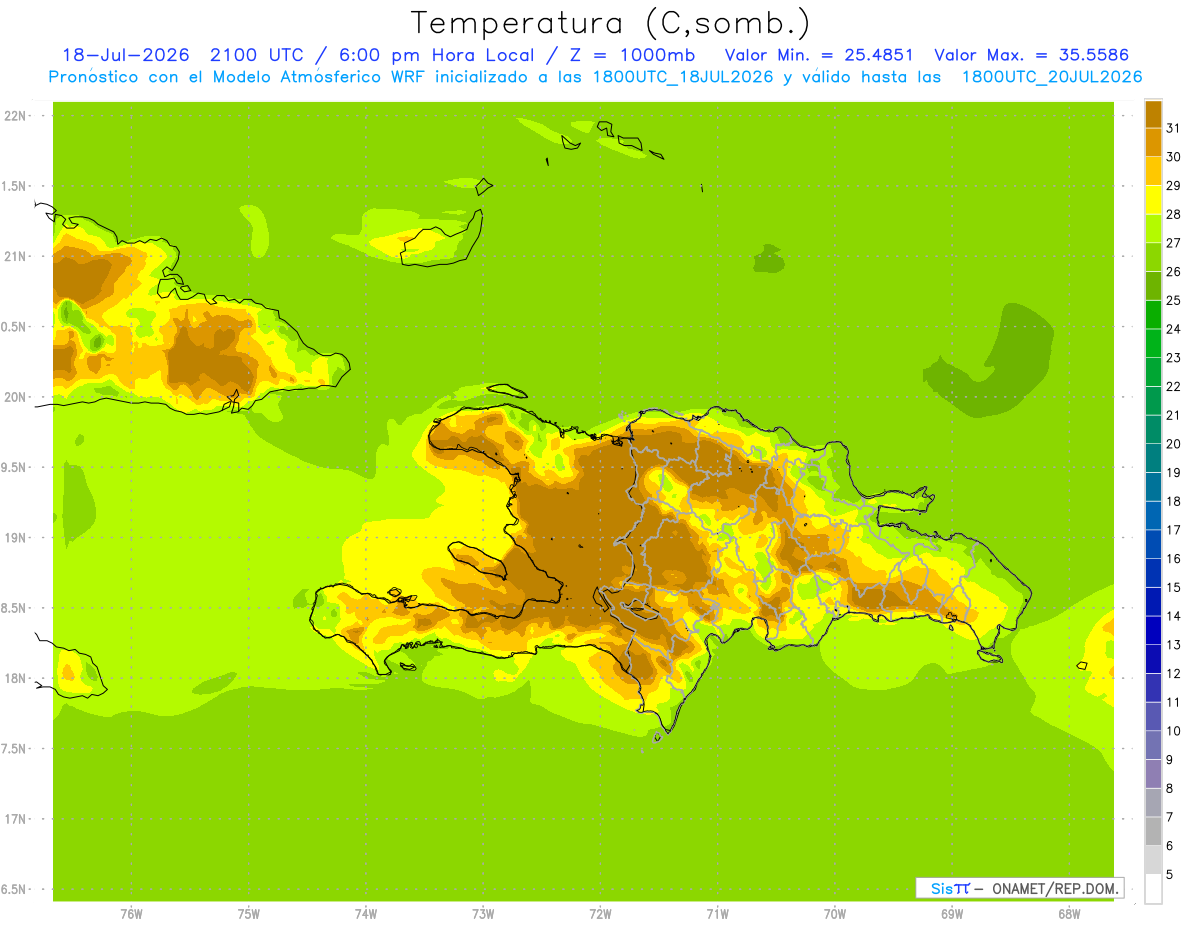Viewport: 1200px width, 927px height.
Task: Click the '75W' longitude label
Action: coord(249,913)
